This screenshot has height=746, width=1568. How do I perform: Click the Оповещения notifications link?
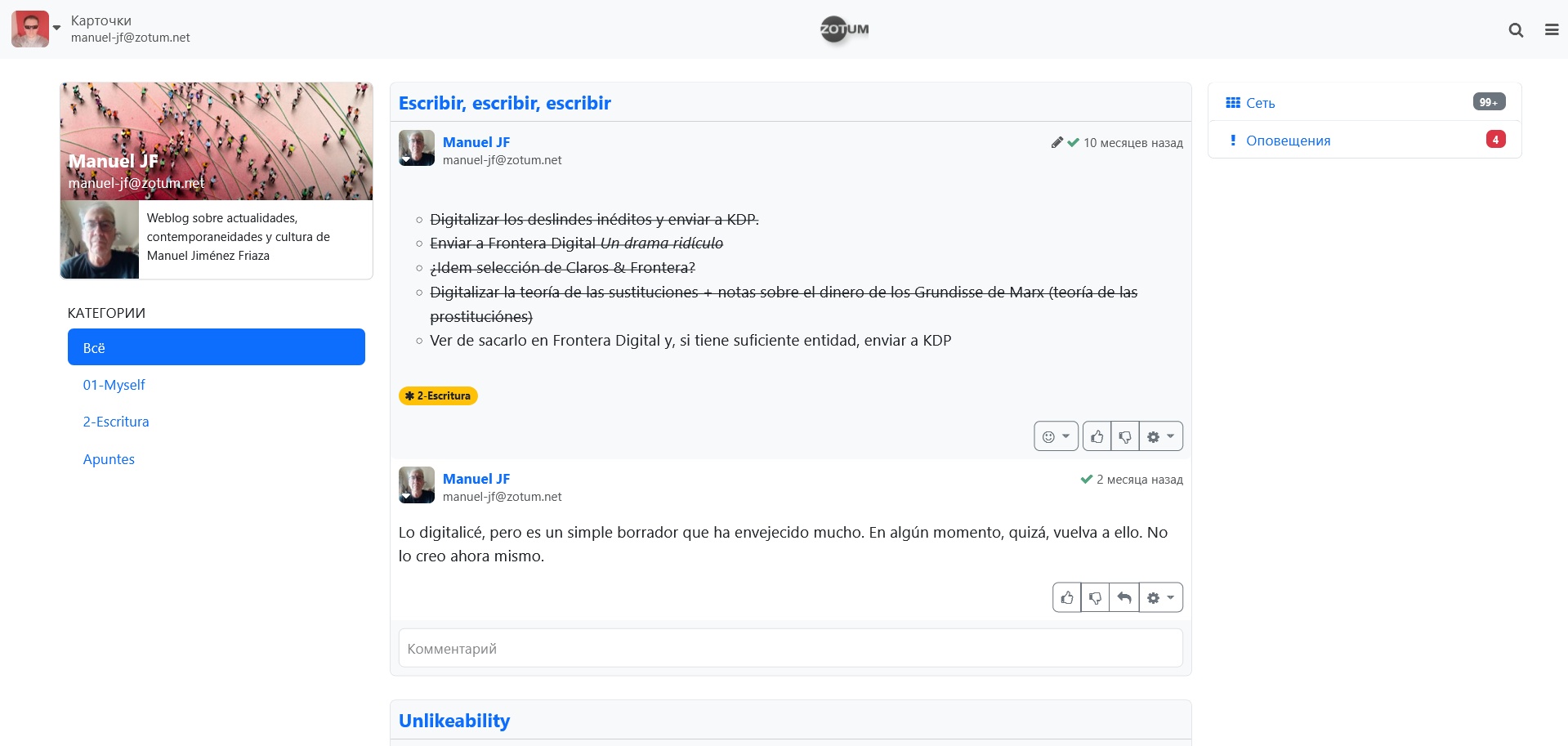point(1288,141)
